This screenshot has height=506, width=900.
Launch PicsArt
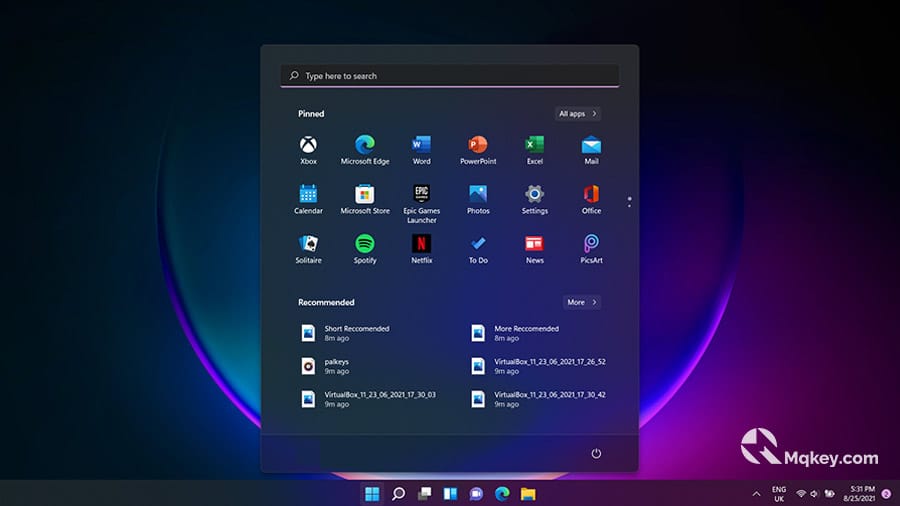pyautogui.click(x=591, y=249)
